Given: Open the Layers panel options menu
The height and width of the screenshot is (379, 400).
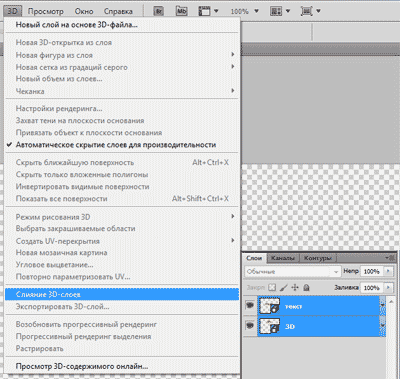Looking at the screenshot, I should coord(390,258).
